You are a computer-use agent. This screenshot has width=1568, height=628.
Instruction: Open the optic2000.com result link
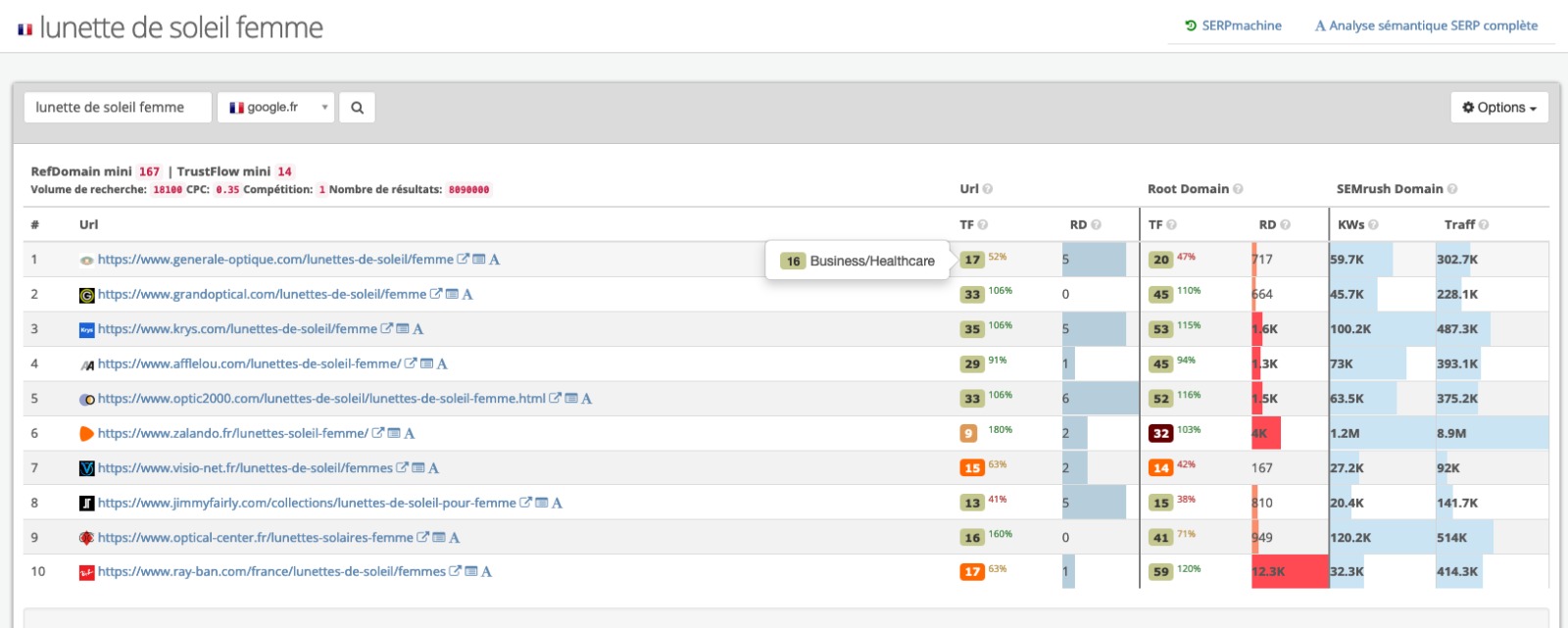pos(321,399)
